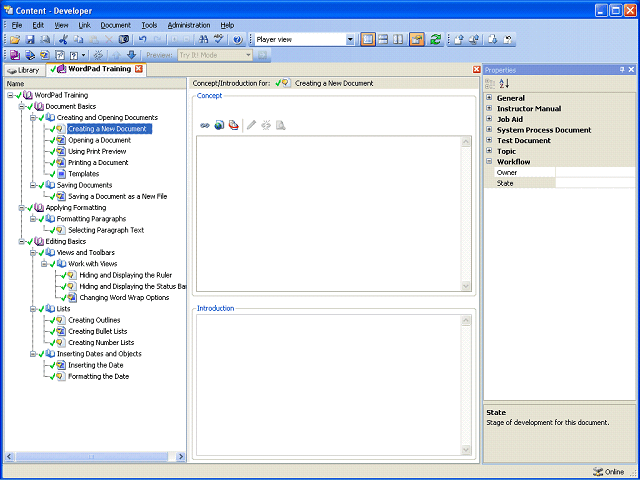
Task: Click the Check In All documents icon
Action: click(x=474, y=40)
